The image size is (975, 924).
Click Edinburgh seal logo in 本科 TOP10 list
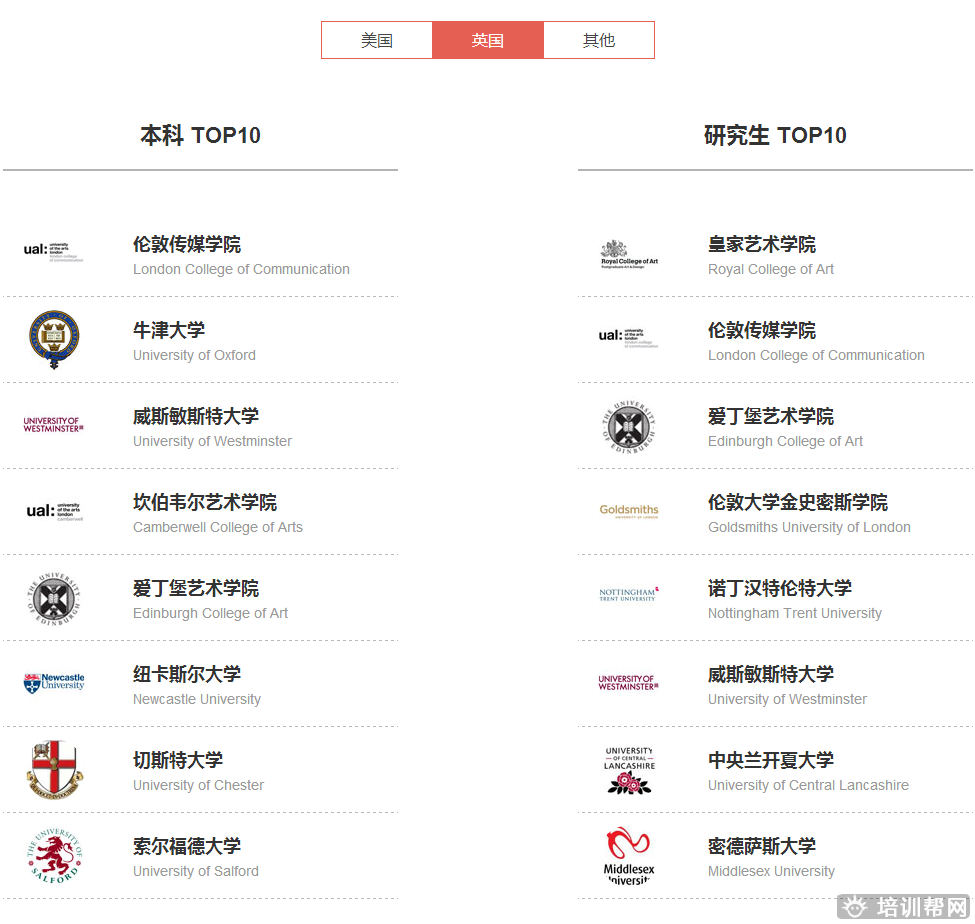(54, 598)
